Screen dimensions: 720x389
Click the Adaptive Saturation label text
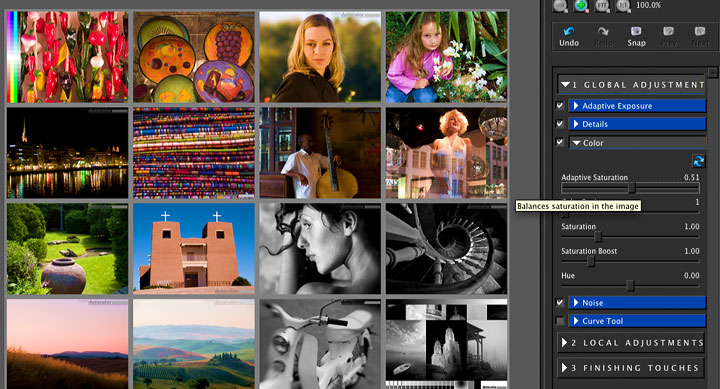[x=594, y=177]
